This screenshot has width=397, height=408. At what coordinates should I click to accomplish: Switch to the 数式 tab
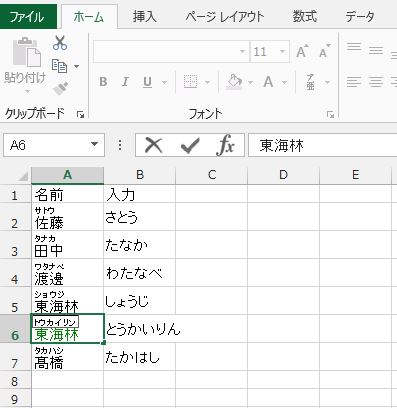click(304, 16)
